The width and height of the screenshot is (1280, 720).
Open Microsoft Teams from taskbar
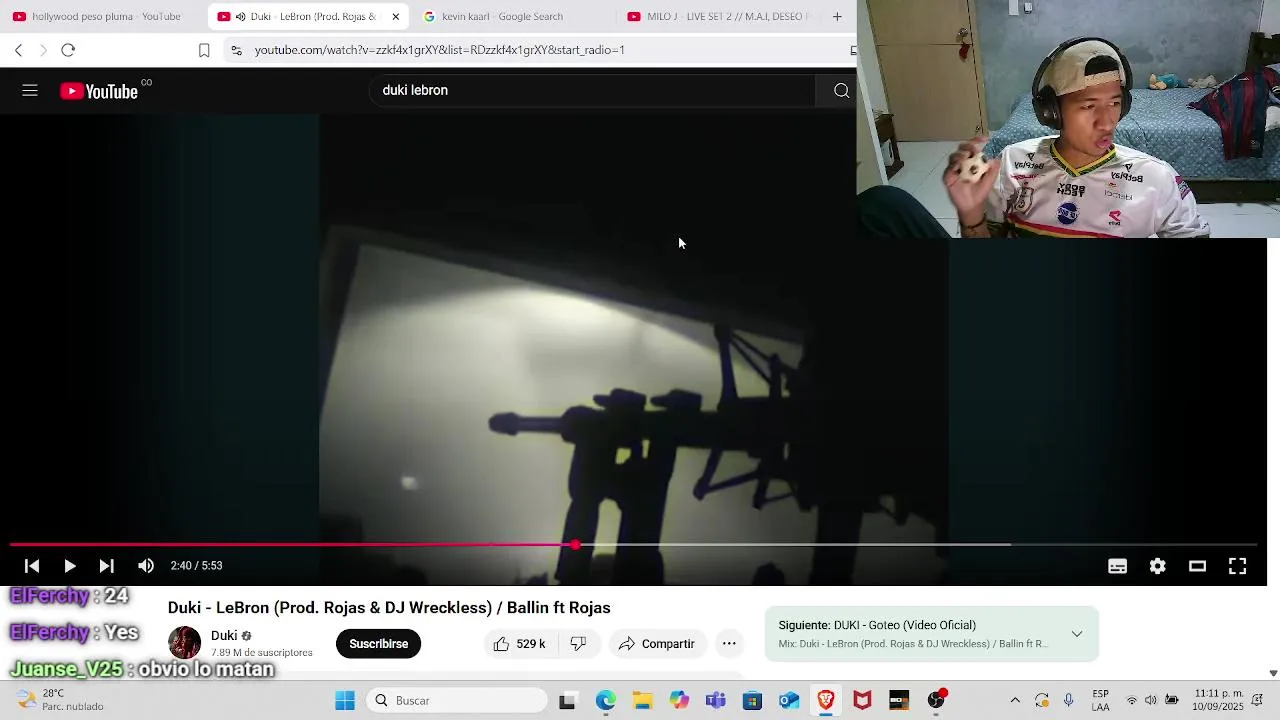715,701
